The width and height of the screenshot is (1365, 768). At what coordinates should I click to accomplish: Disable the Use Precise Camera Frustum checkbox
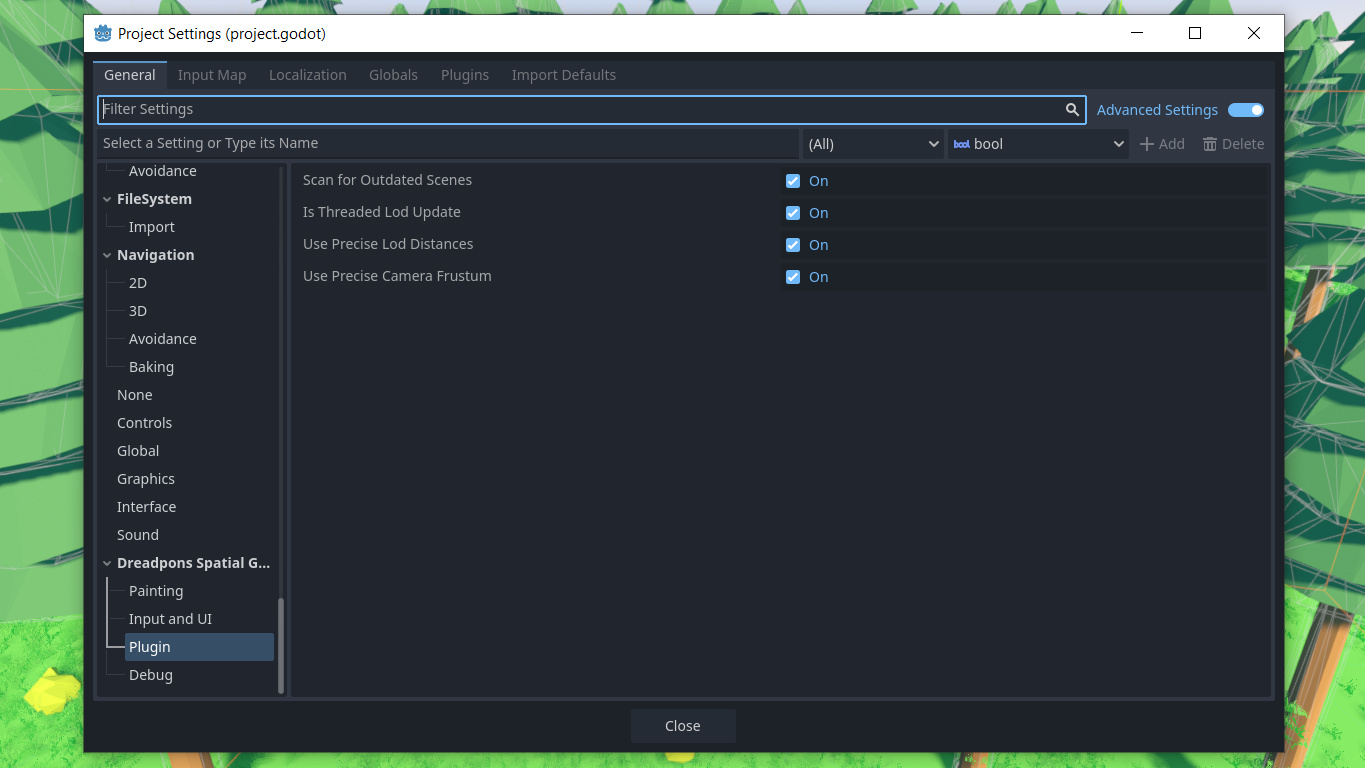(793, 277)
